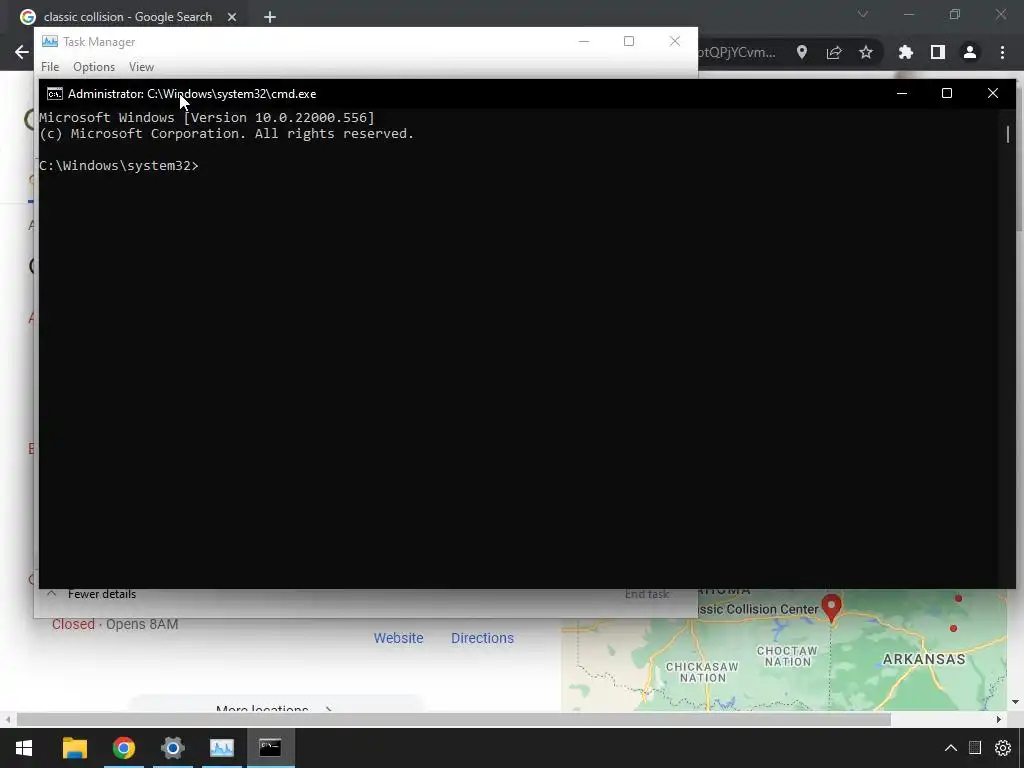Switch to Command Prompt on the taskbar
The width and height of the screenshot is (1024, 768).
point(270,748)
